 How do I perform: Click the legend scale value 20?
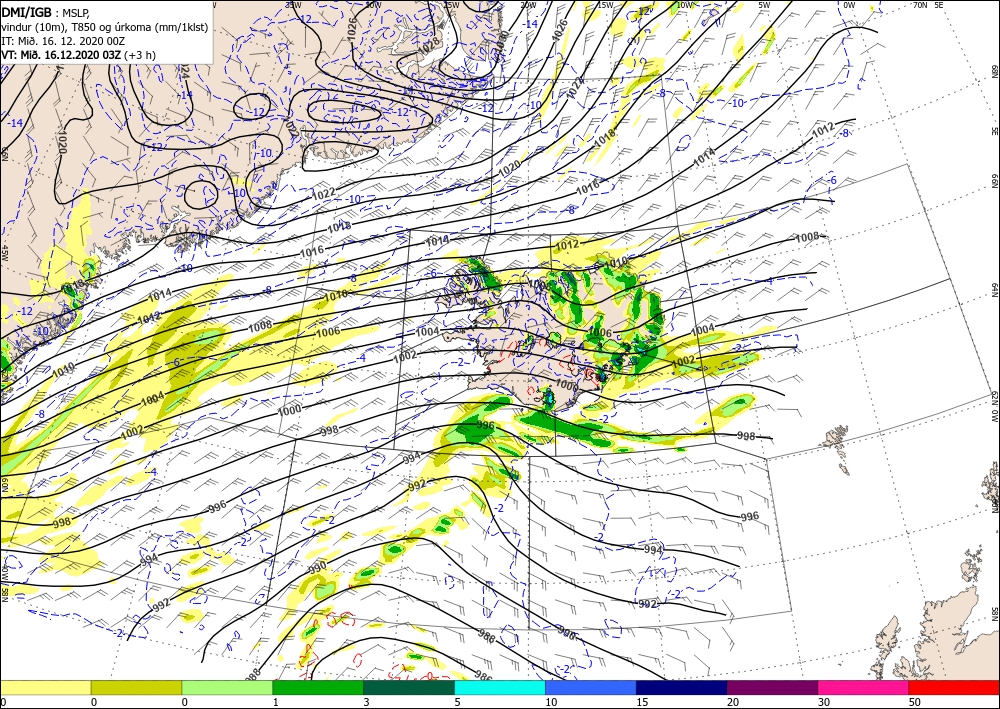pos(733,702)
